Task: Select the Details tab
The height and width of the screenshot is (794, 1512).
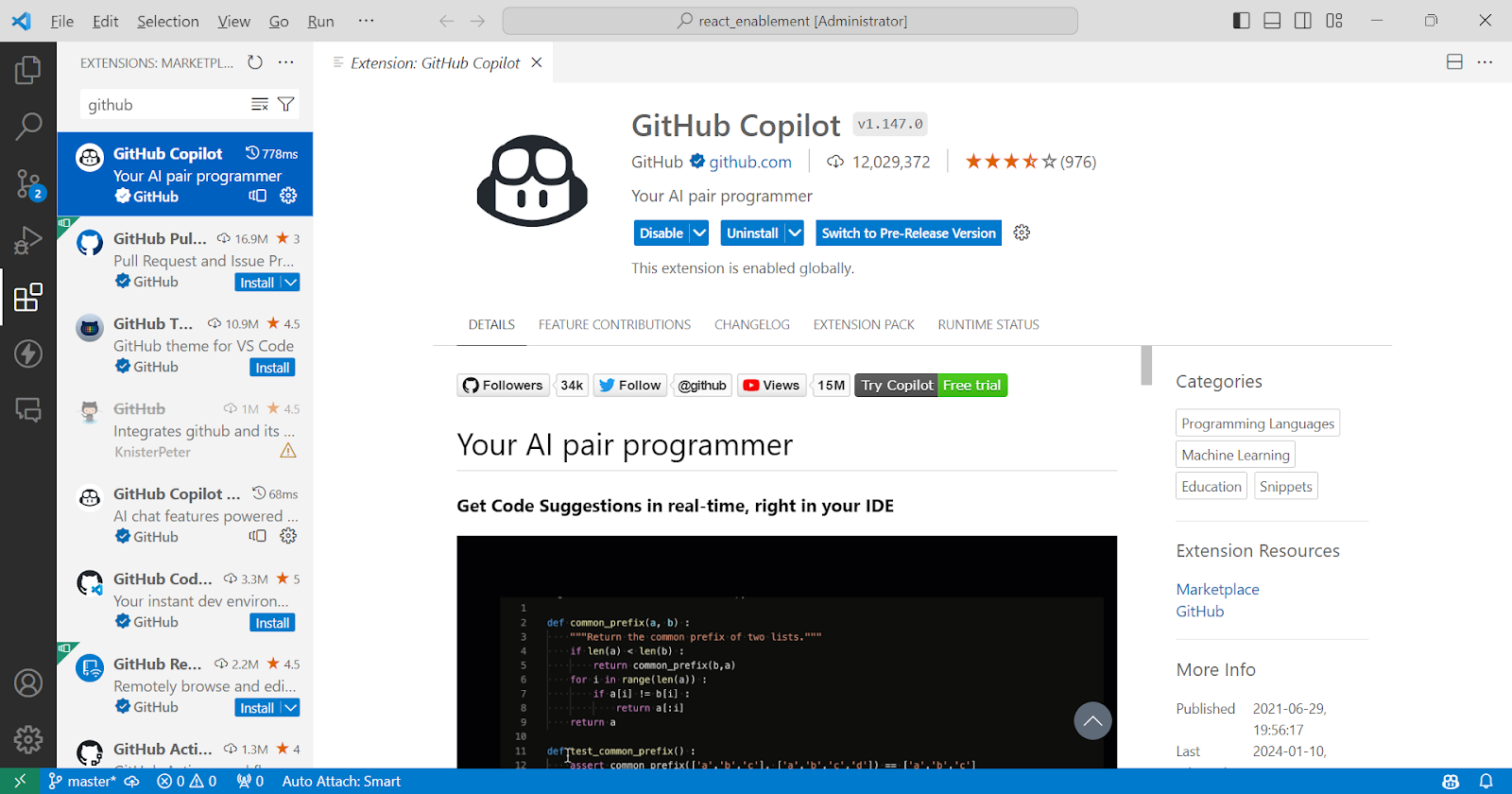Action: (491, 324)
